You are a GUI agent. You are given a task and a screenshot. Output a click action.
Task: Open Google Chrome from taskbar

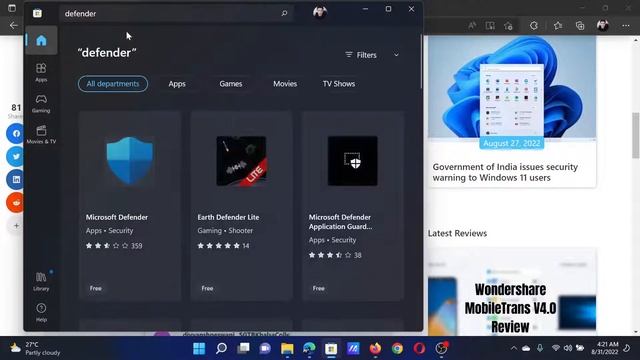(x=397, y=348)
